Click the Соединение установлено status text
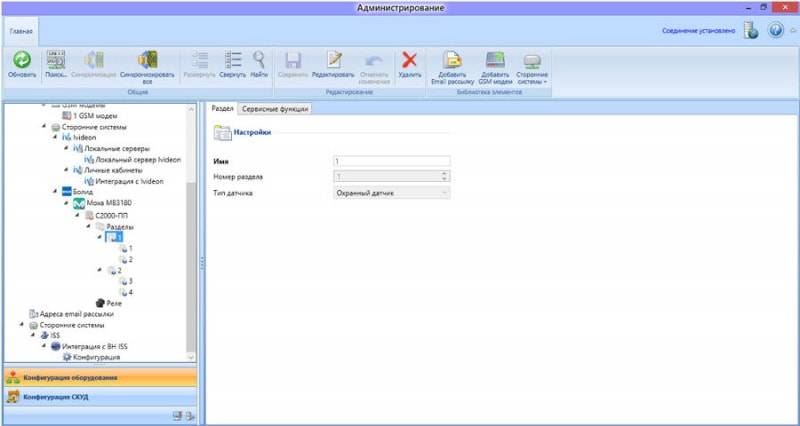The height and width of the screenshot is (426, 800). pyautogui.click(x=698, y=31)
